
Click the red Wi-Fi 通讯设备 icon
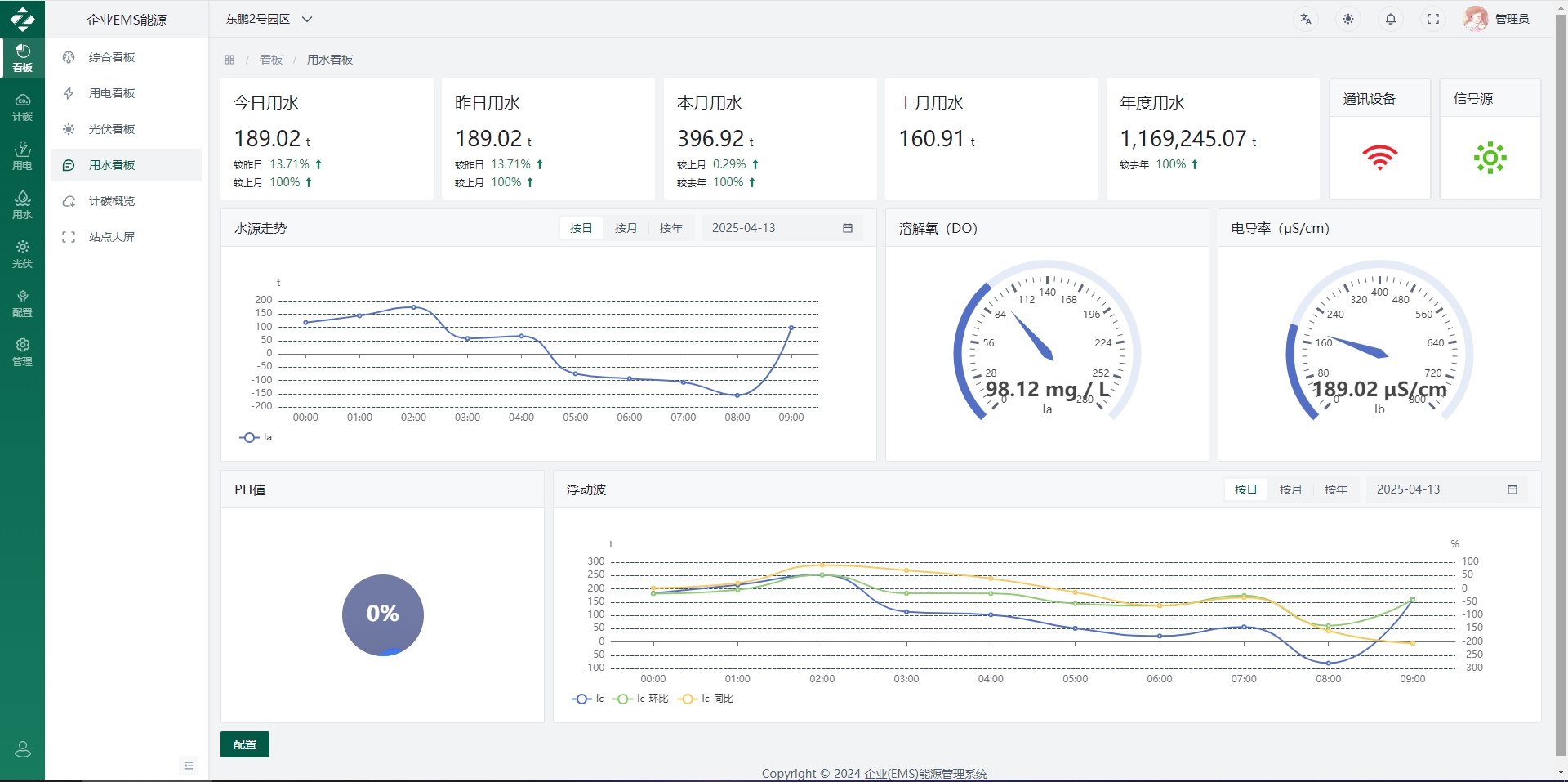point(1379,157)
